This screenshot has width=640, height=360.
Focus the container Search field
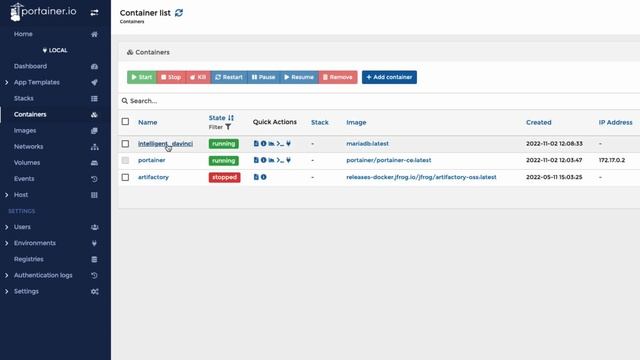pyautogui.click(x=380, y=101)
